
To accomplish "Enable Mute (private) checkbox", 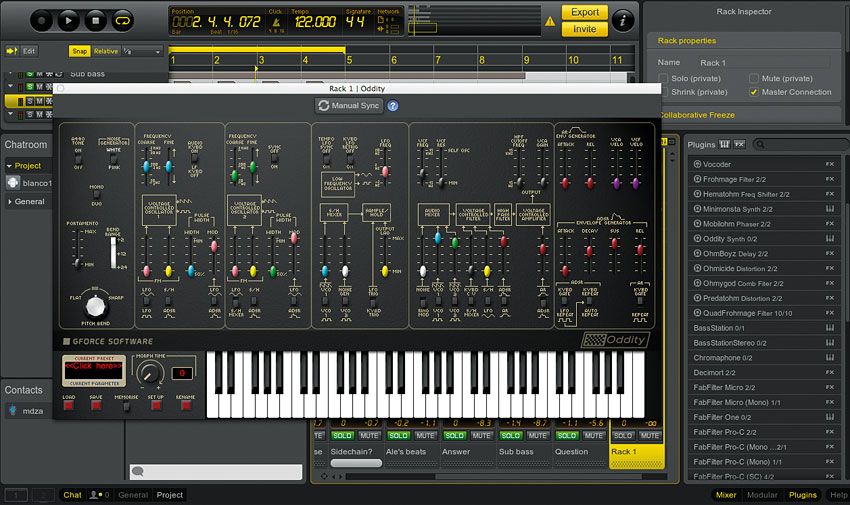I will [x=754, y=79].
